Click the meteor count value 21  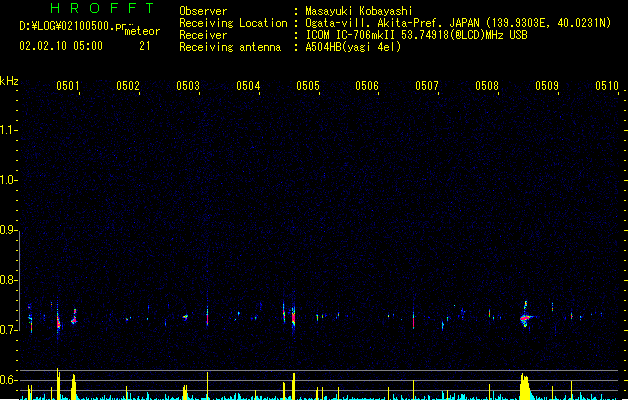pos(145,46)
